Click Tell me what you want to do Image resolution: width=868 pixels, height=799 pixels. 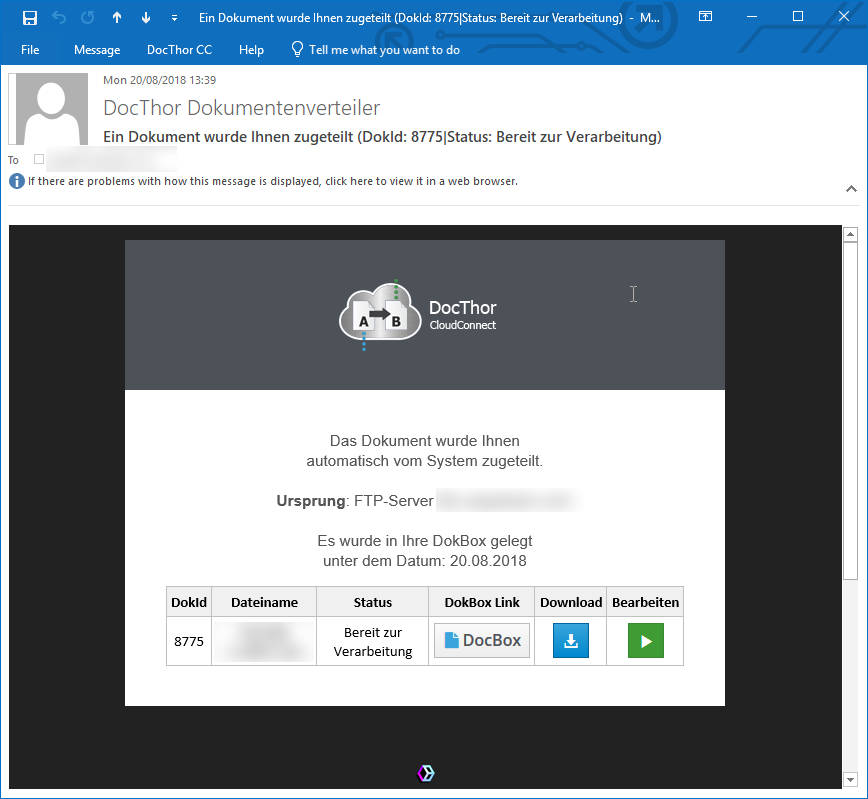(384, 50)
